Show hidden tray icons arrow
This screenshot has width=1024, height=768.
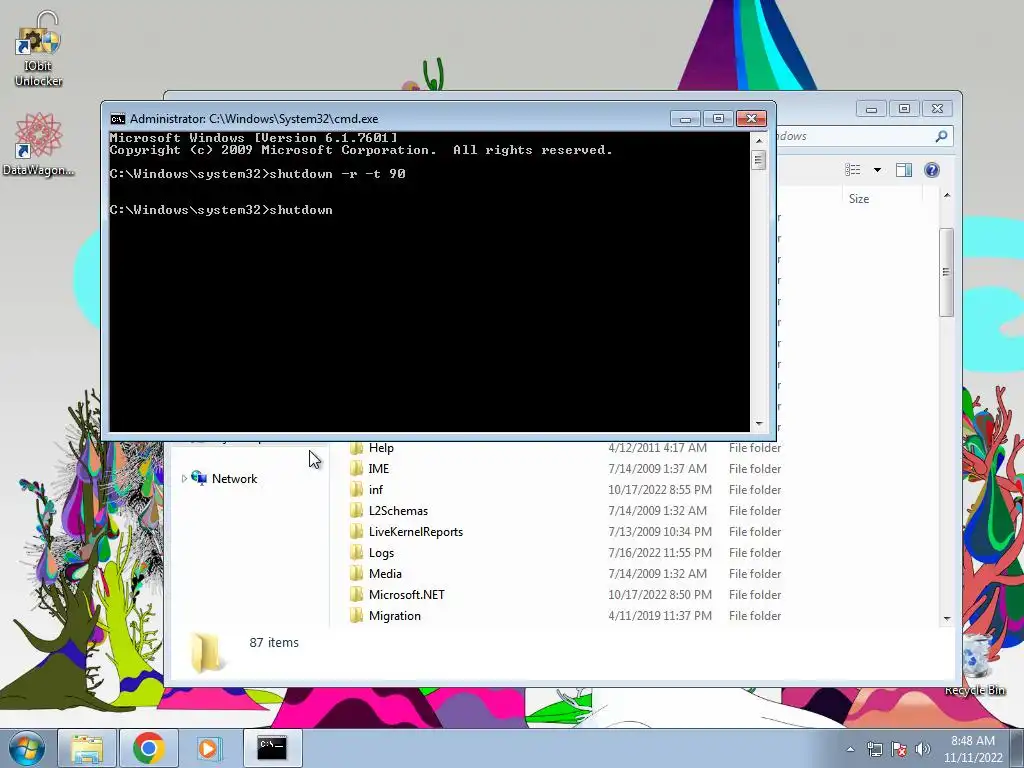coord(850,749)
